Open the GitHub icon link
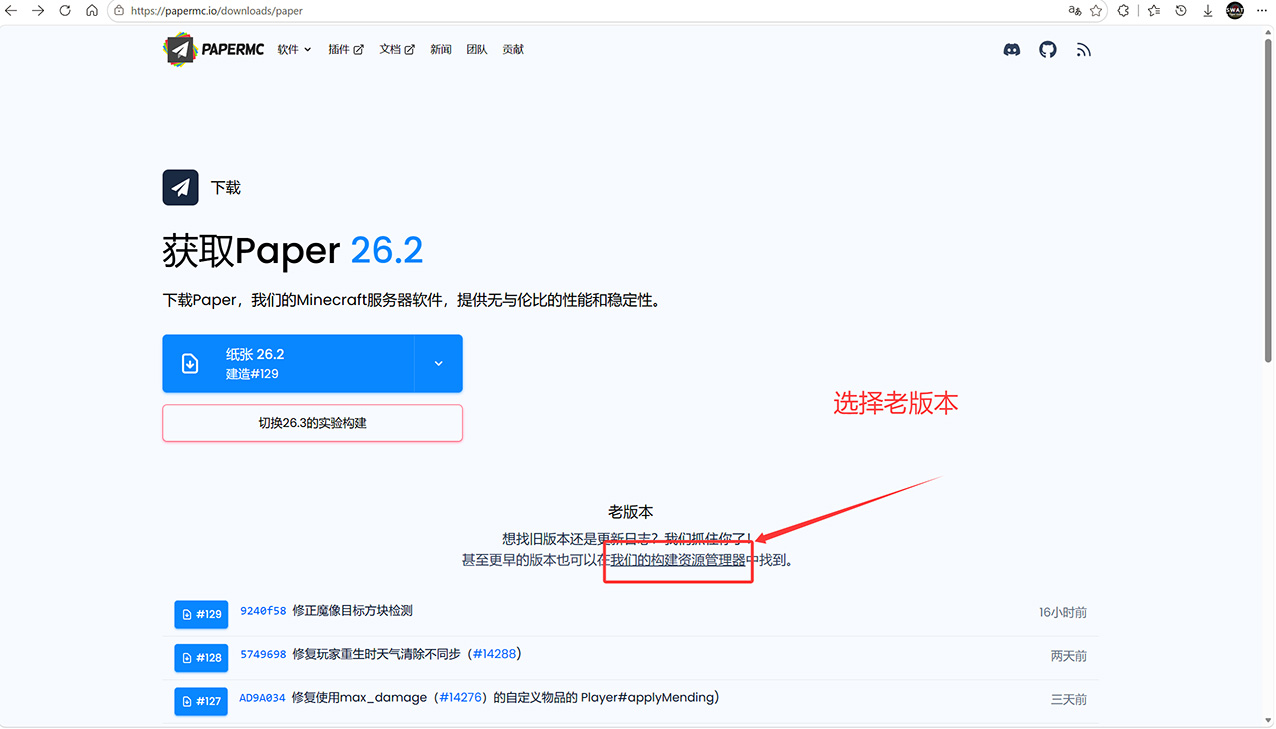The image size is (1276, 729). click(1048, 49)
